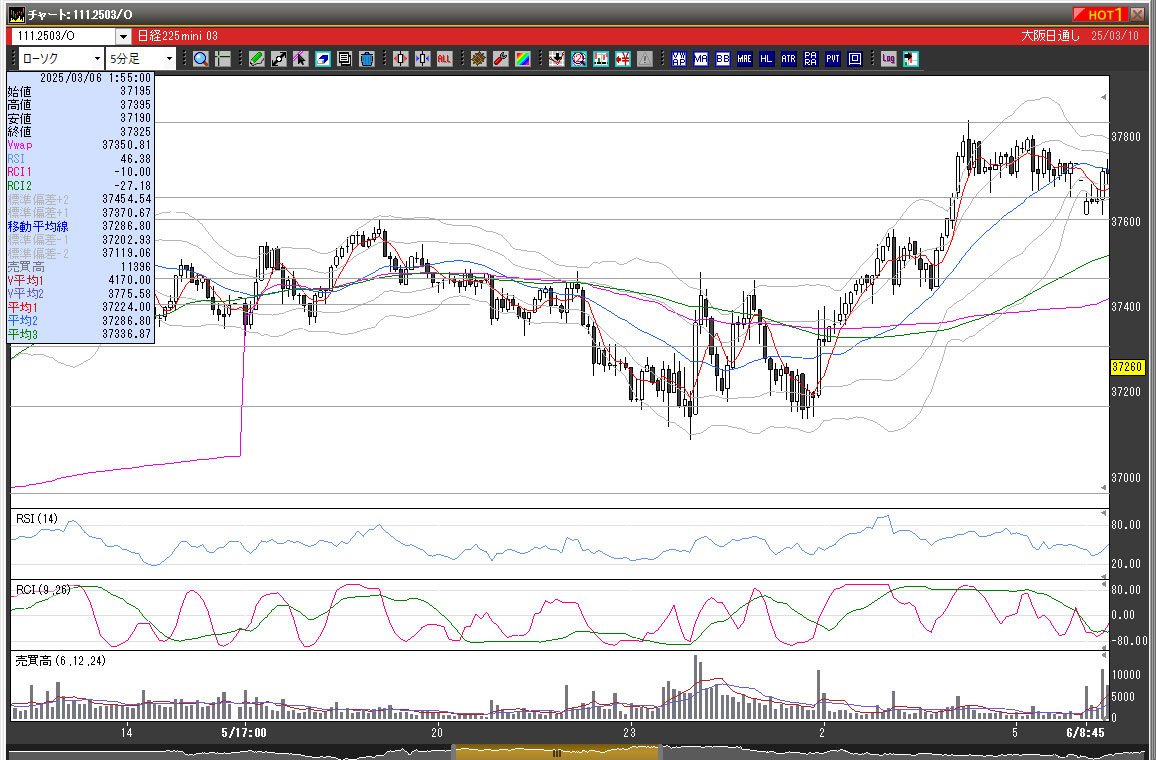
Task: Click the RCI1 value row
Action: (80, 172)
